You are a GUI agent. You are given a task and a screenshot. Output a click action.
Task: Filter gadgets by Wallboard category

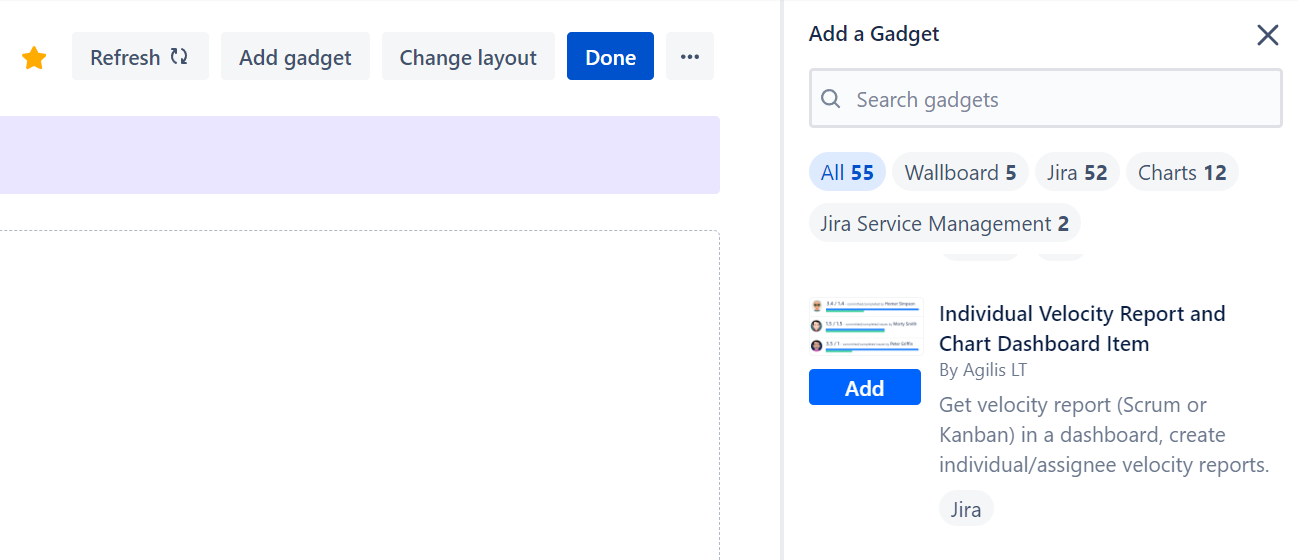tap(960, 173)
